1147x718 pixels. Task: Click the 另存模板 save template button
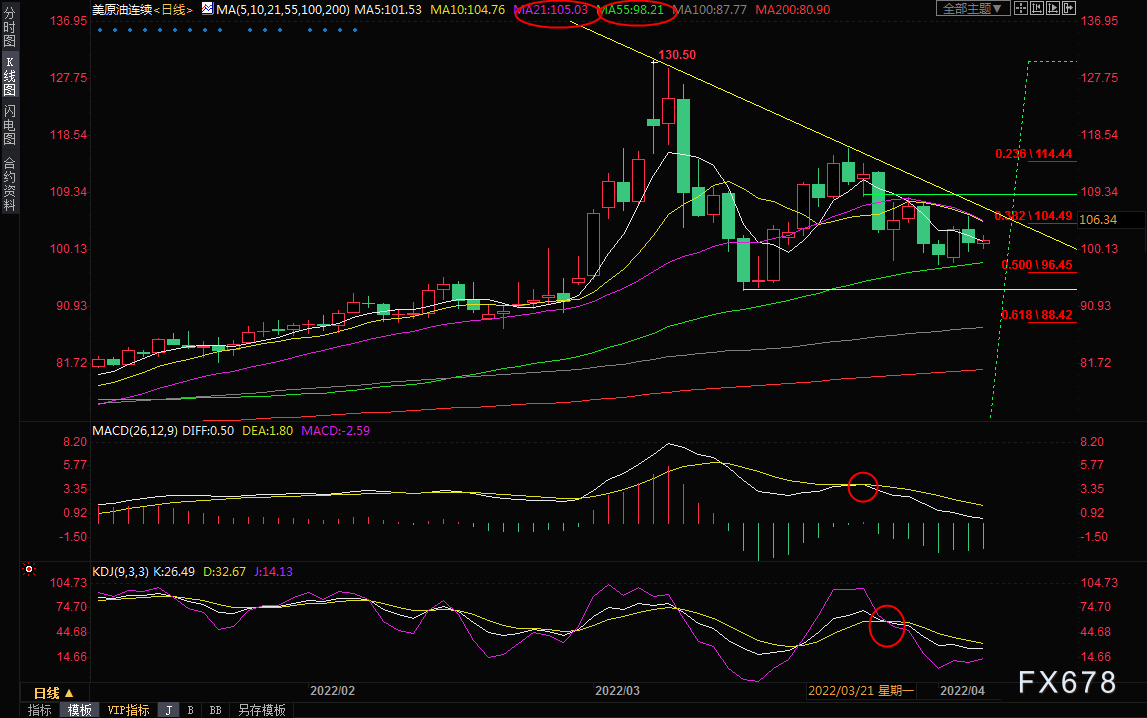262,710
